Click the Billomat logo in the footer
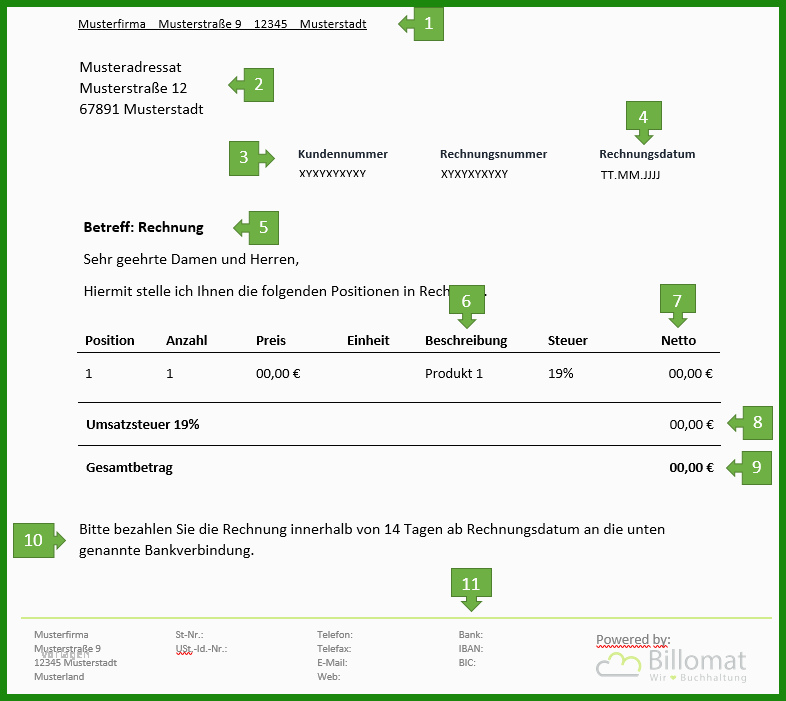The image size is (786, 701). tap(672, 664)
